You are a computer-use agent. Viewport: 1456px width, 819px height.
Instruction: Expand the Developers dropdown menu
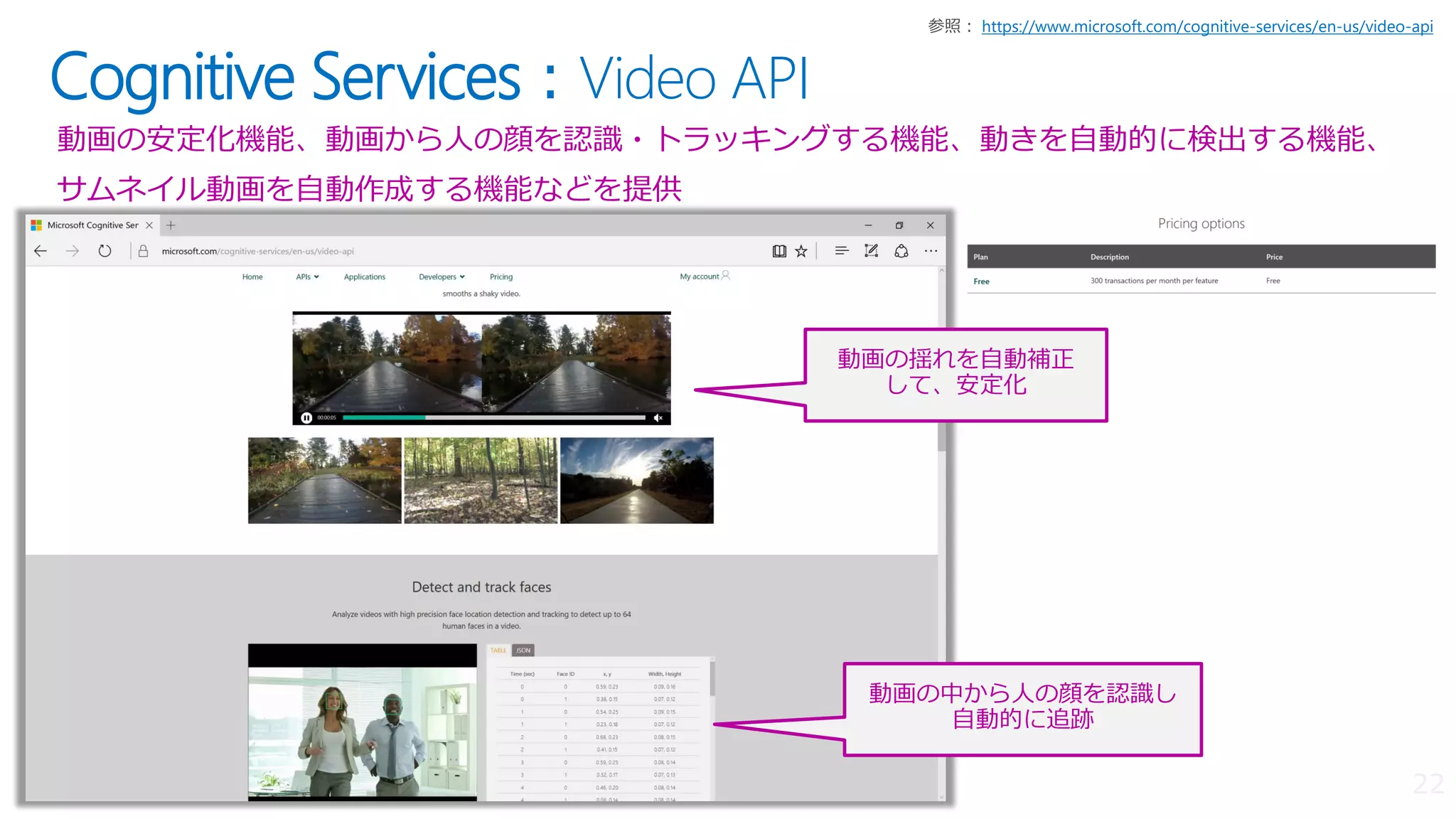(x=441, y=277)
